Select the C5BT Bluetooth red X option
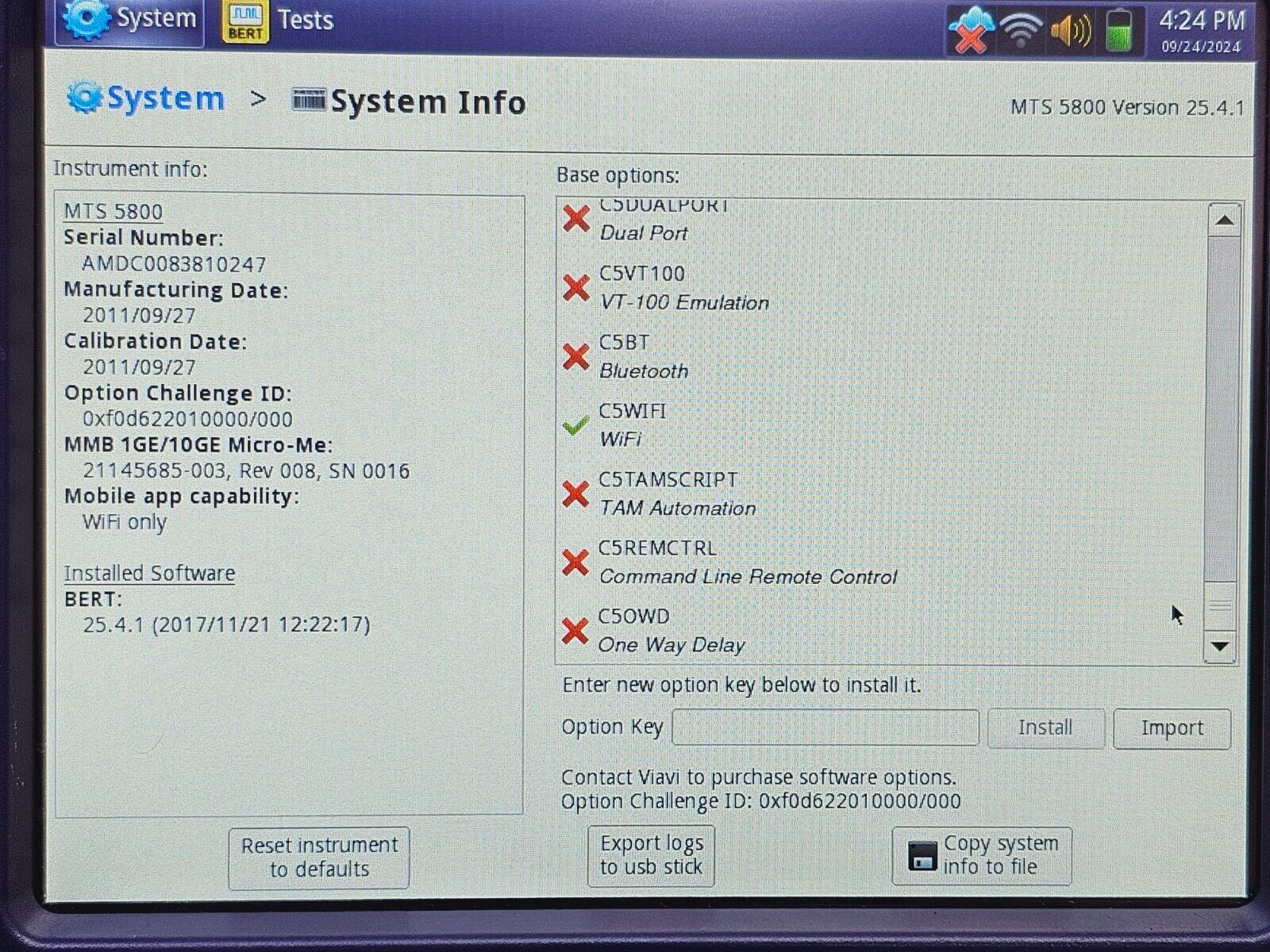Screen dimensions: 1270x952 [x=575, y=356]
